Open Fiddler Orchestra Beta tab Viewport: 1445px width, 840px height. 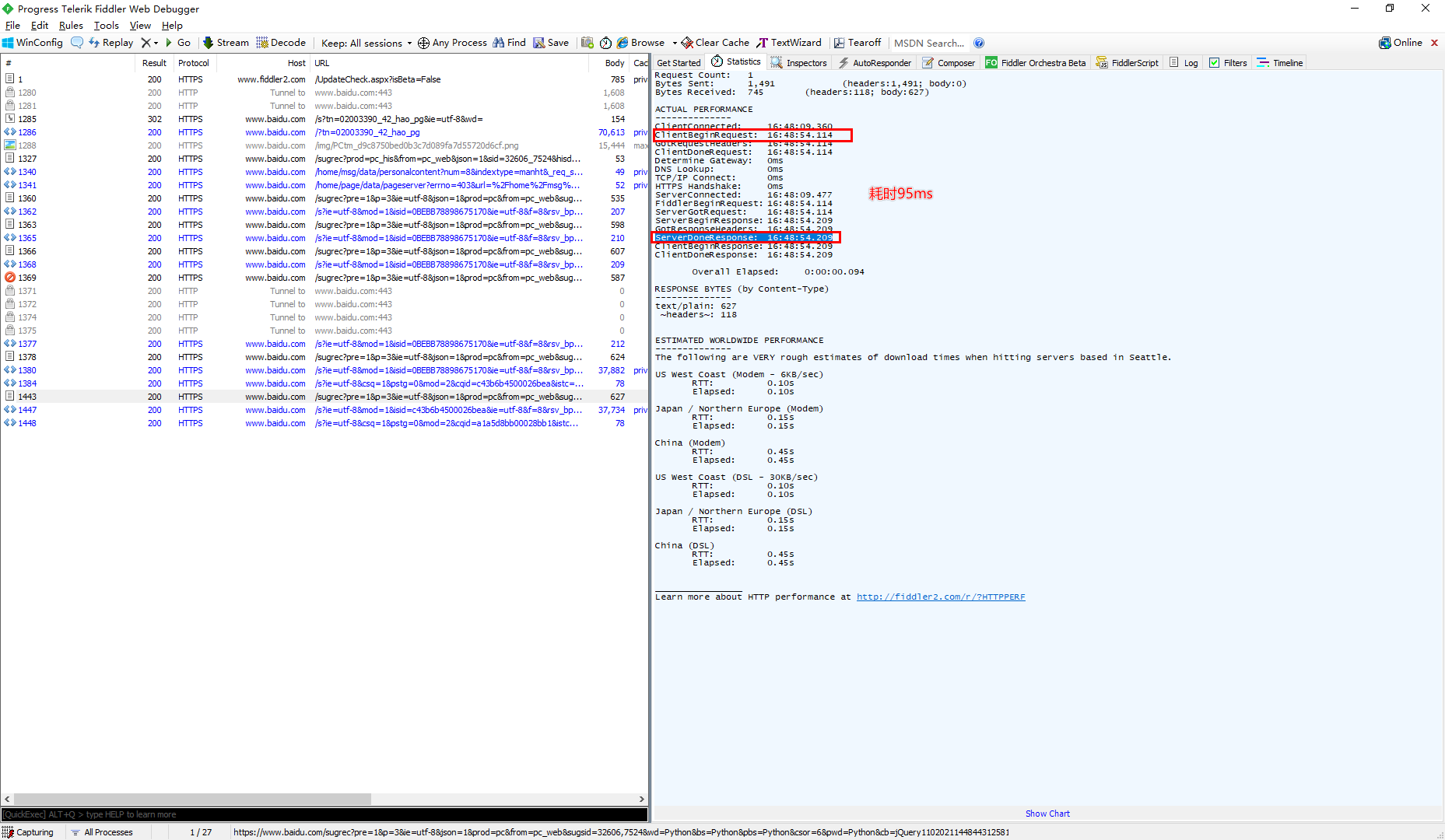coord(1036,63)
